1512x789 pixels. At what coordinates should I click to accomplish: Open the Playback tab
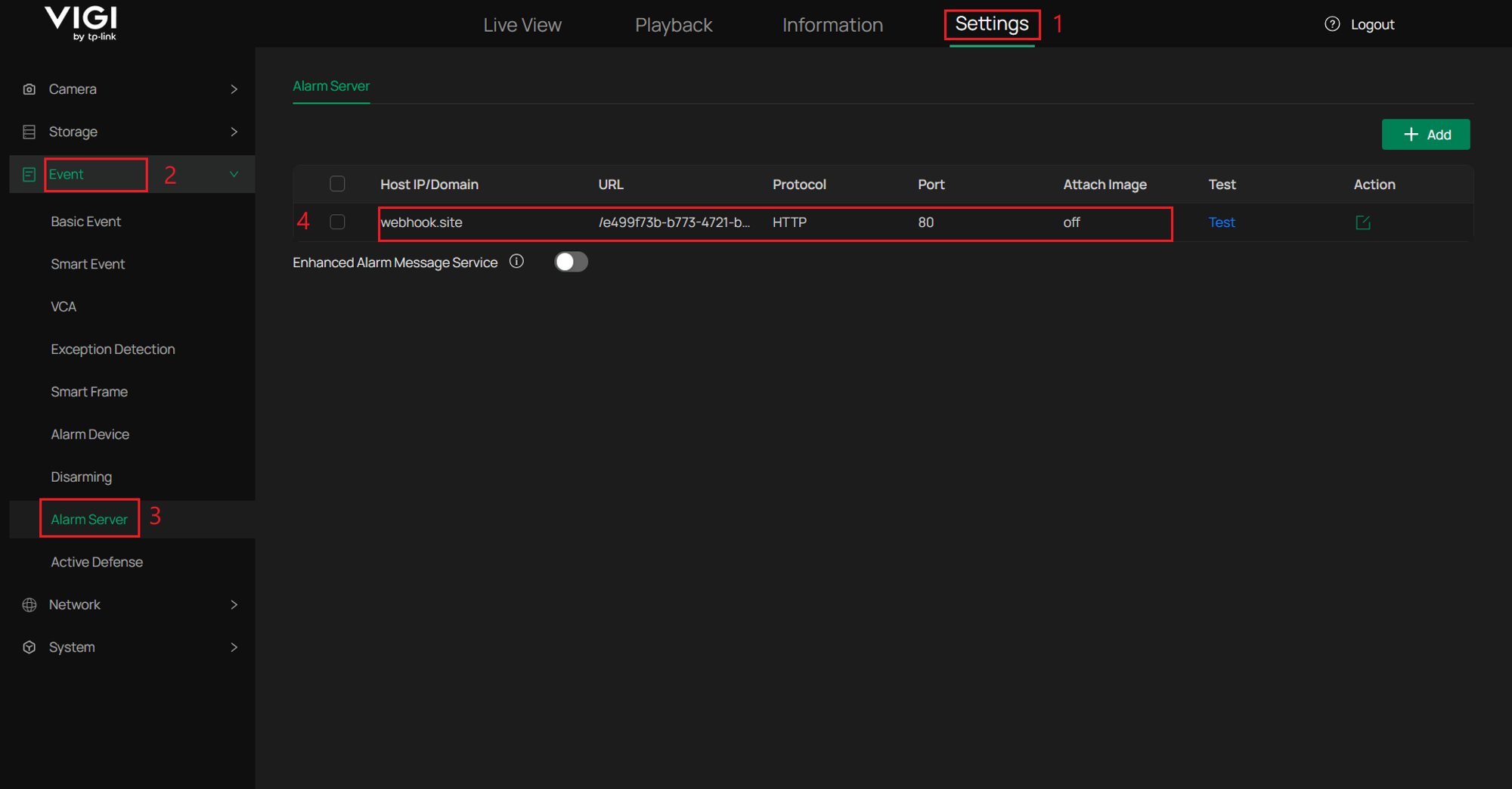(x=674, y=25)
